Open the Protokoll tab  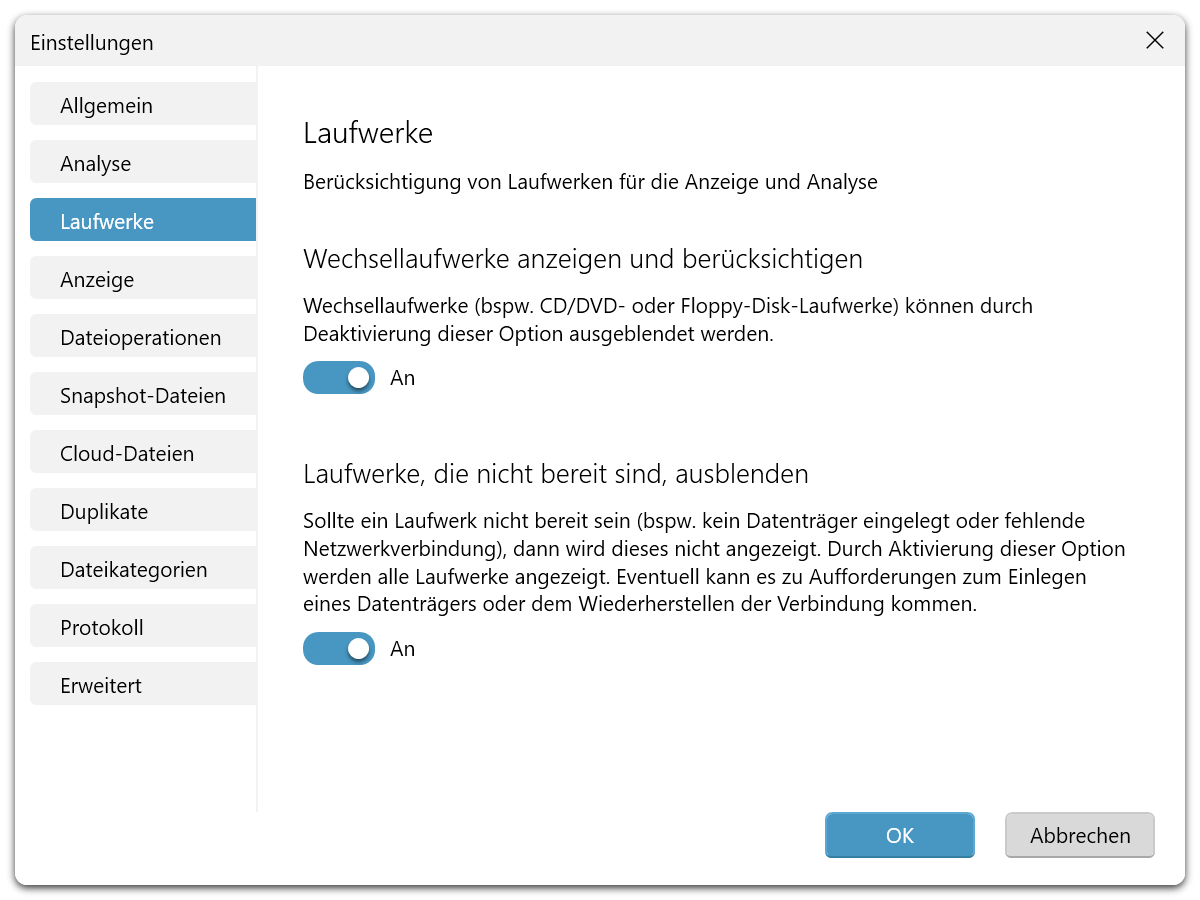pyautogui.click(x=143, y=627)
